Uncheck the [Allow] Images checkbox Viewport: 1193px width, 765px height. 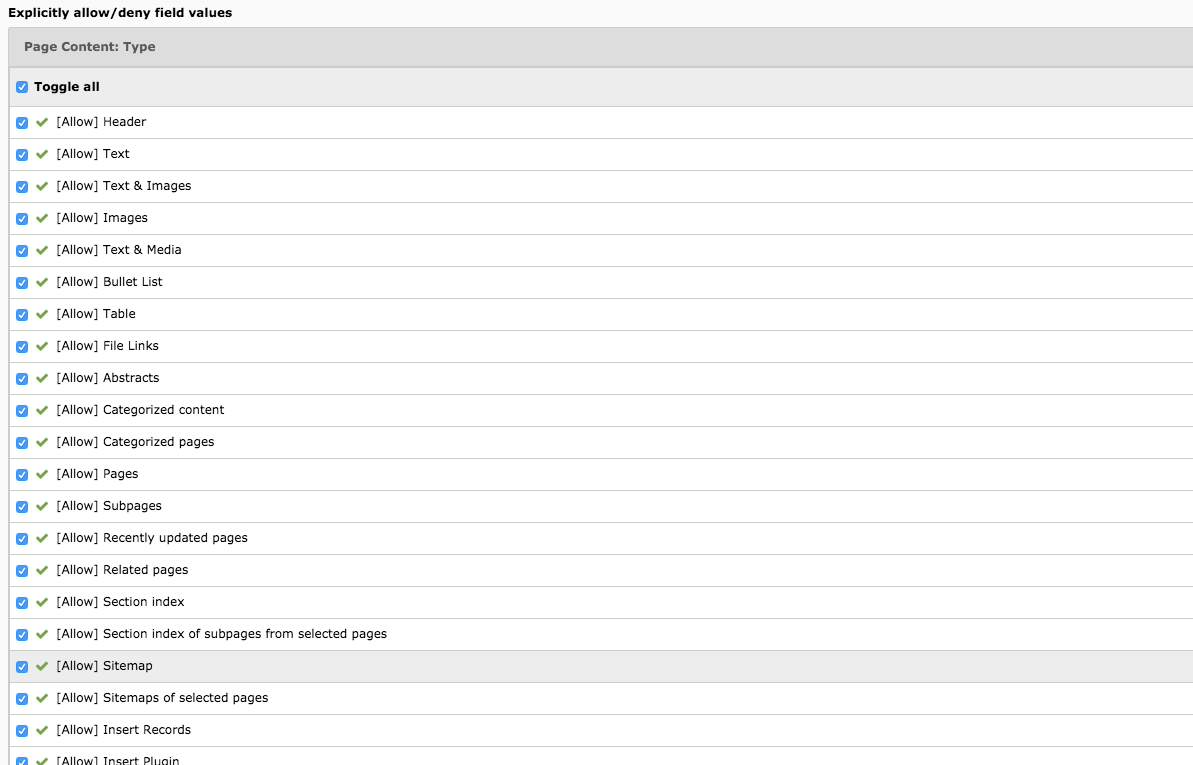[x=22, y=218]
